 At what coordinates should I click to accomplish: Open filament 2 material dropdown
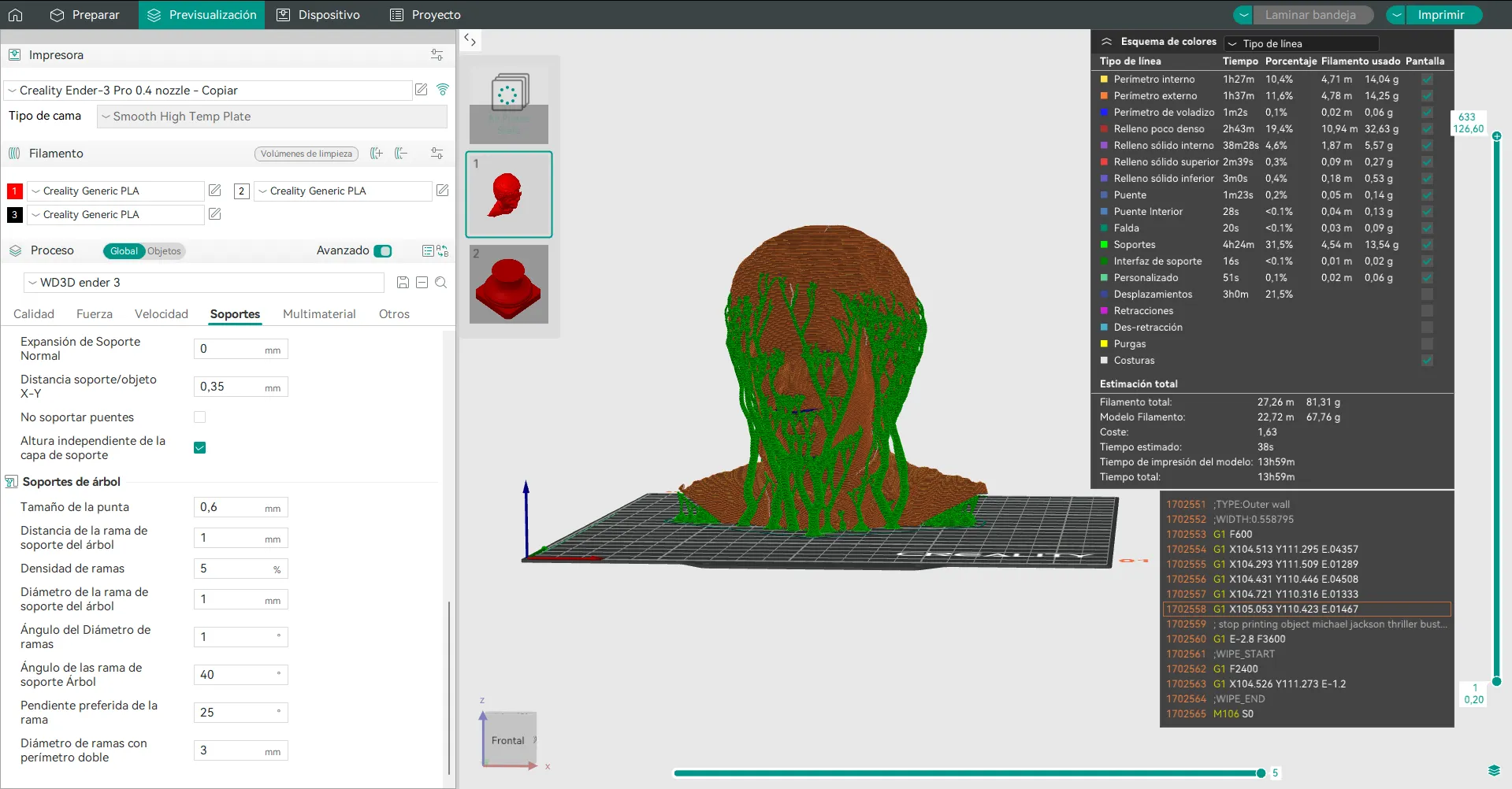(343, 191)
